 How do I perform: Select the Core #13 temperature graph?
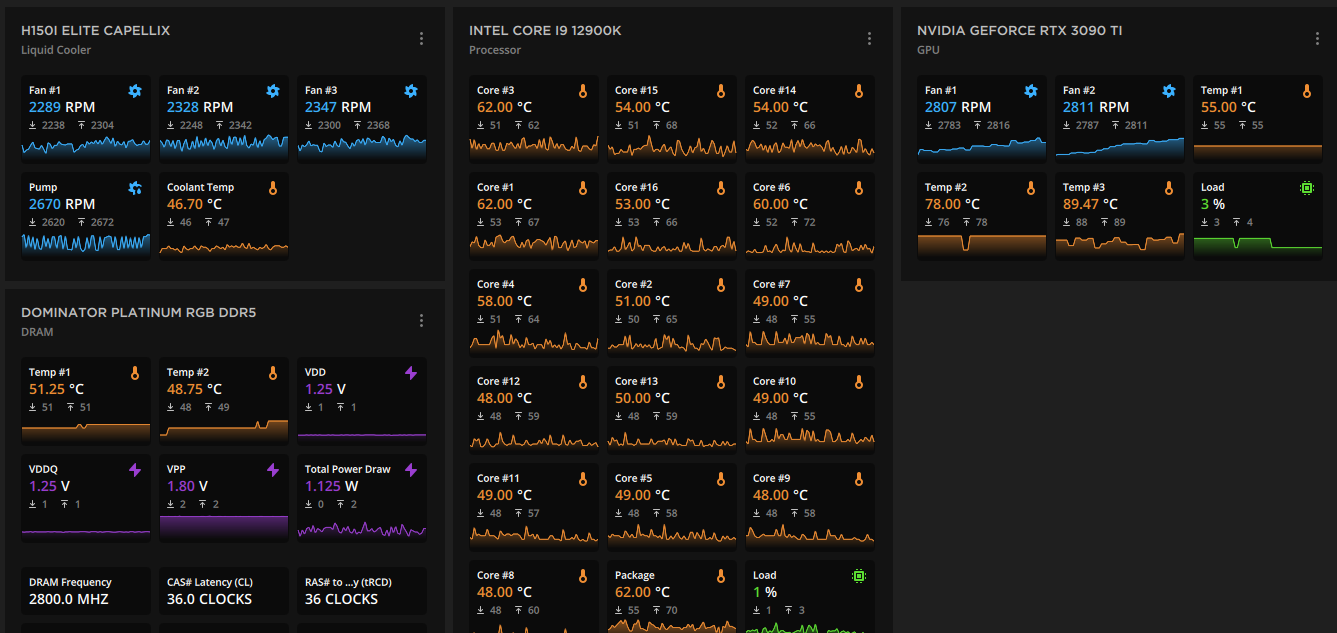coord(671,438)
